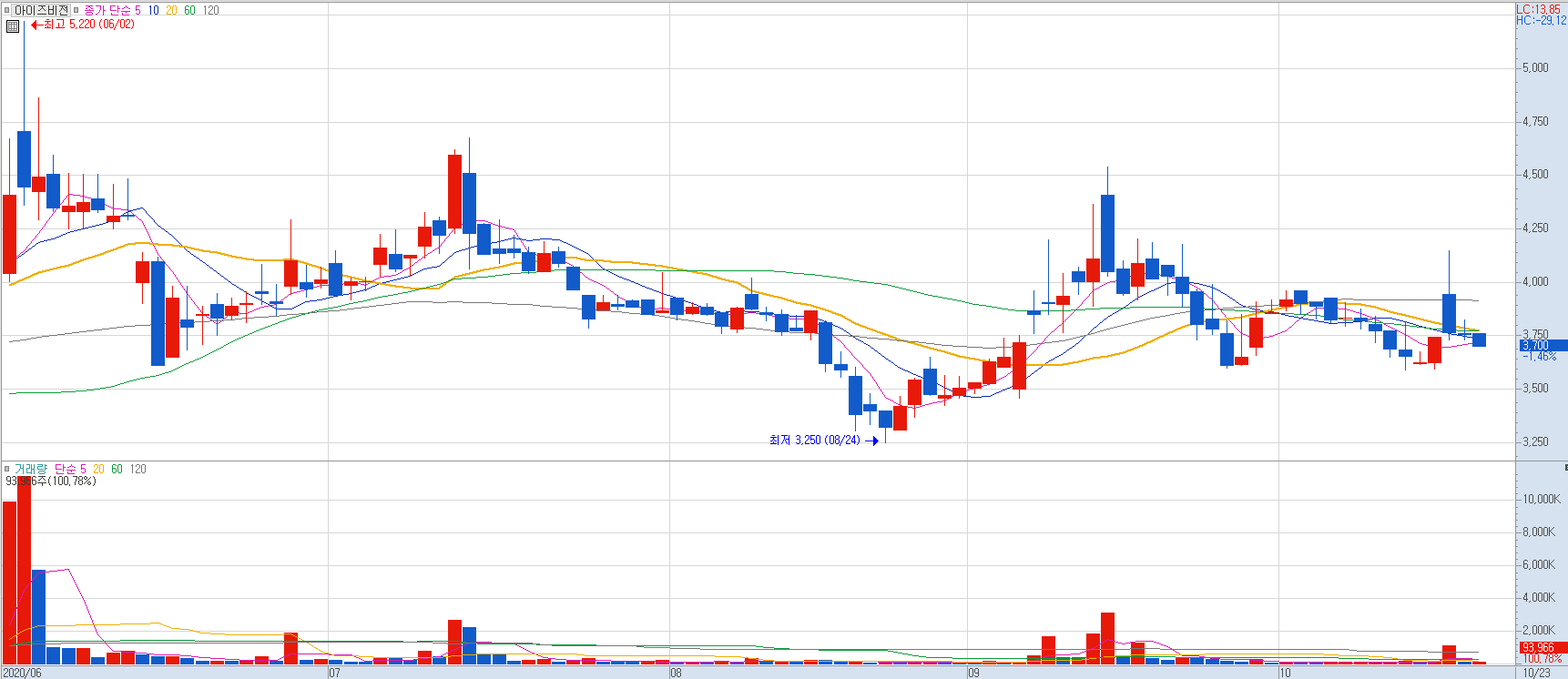Click the 07 month axis label
1568x679 pixels.
pos(334,674)
